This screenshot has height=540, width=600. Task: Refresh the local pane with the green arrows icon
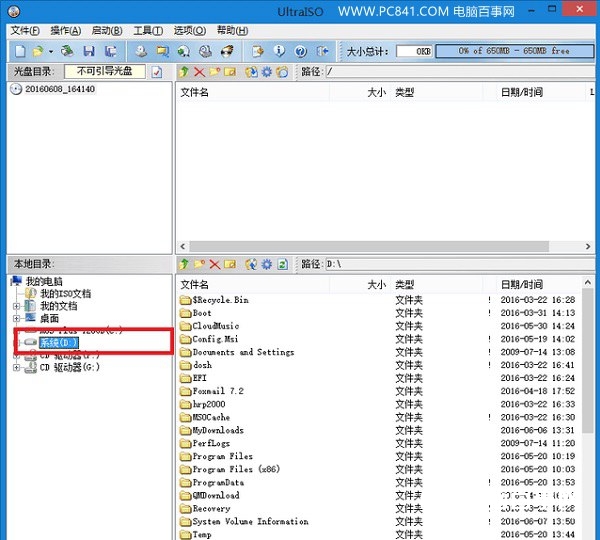coord(282,264)
